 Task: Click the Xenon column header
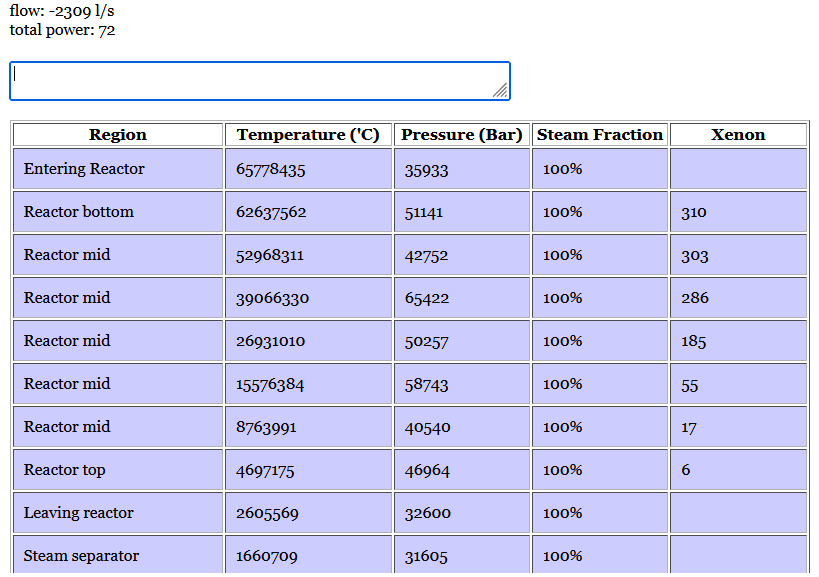tap(738, 135)
